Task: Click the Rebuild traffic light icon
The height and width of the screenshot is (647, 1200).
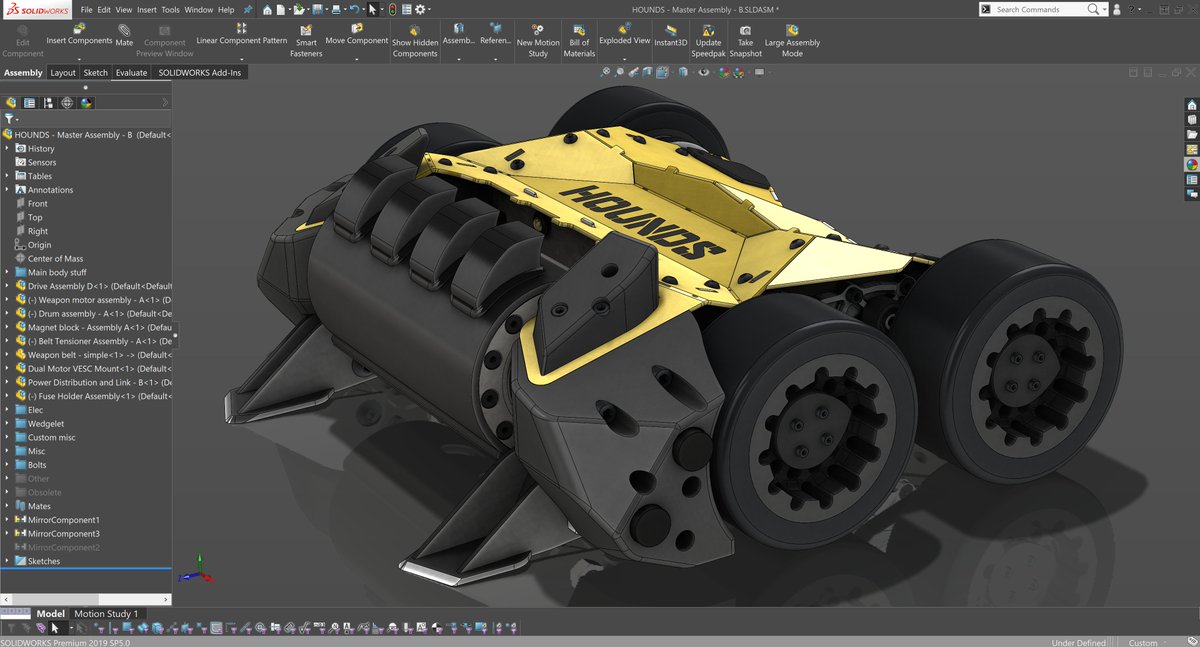Action: coord(391,9)
